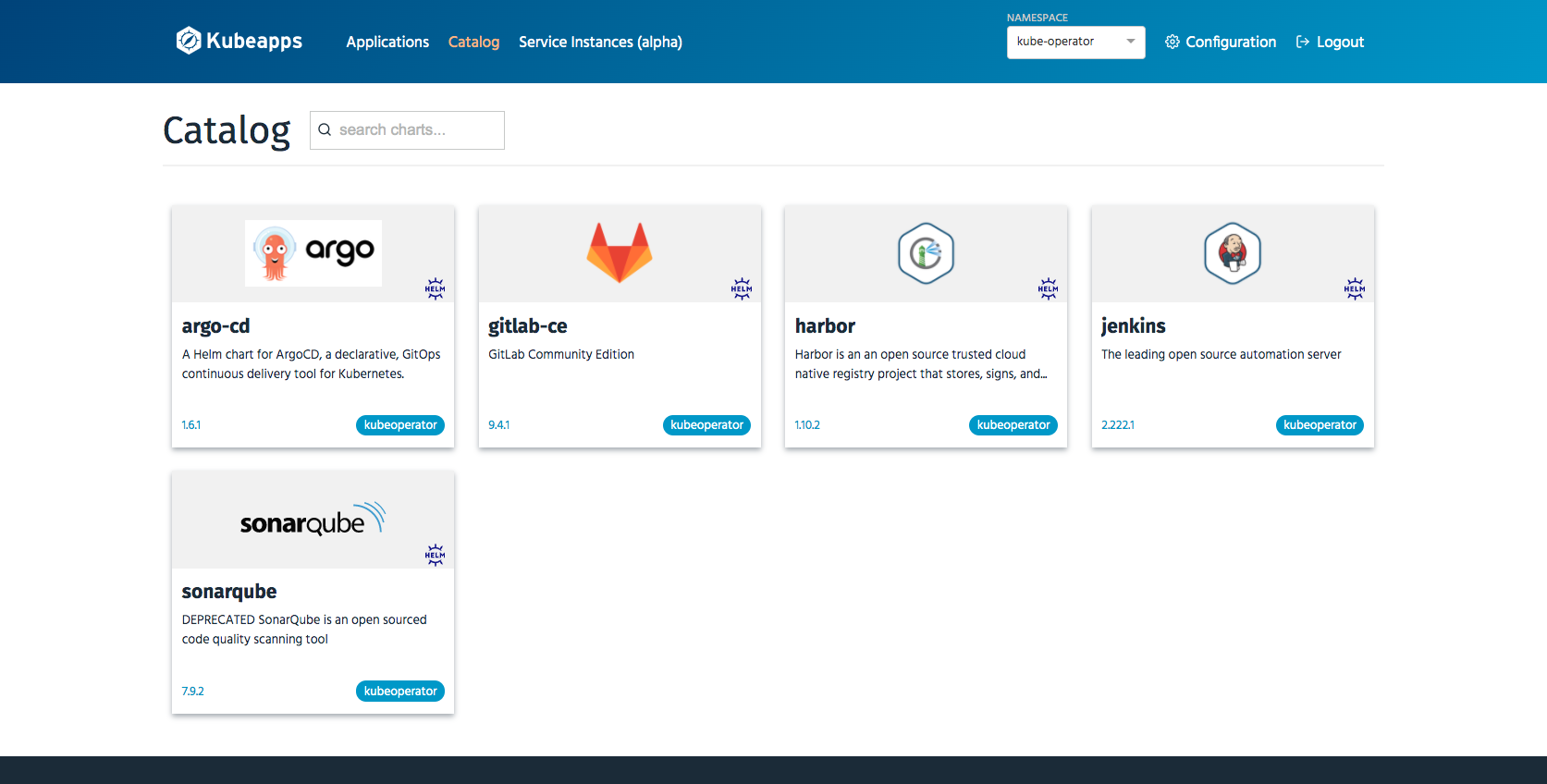Screen dimensions: 1547x784
Task: Click the Harbor description text
Action: [921, 364]
